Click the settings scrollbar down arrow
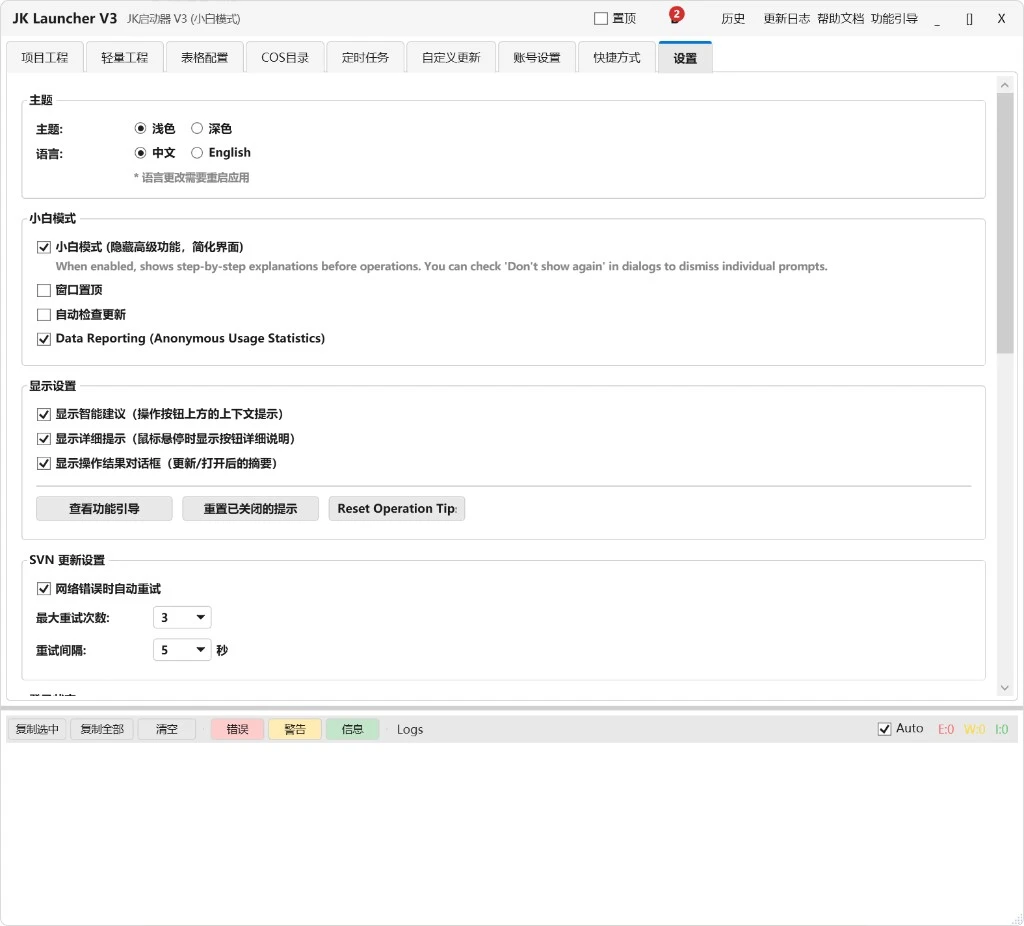The height and width of the screenshot is (926, 1024). point(1004,687)
